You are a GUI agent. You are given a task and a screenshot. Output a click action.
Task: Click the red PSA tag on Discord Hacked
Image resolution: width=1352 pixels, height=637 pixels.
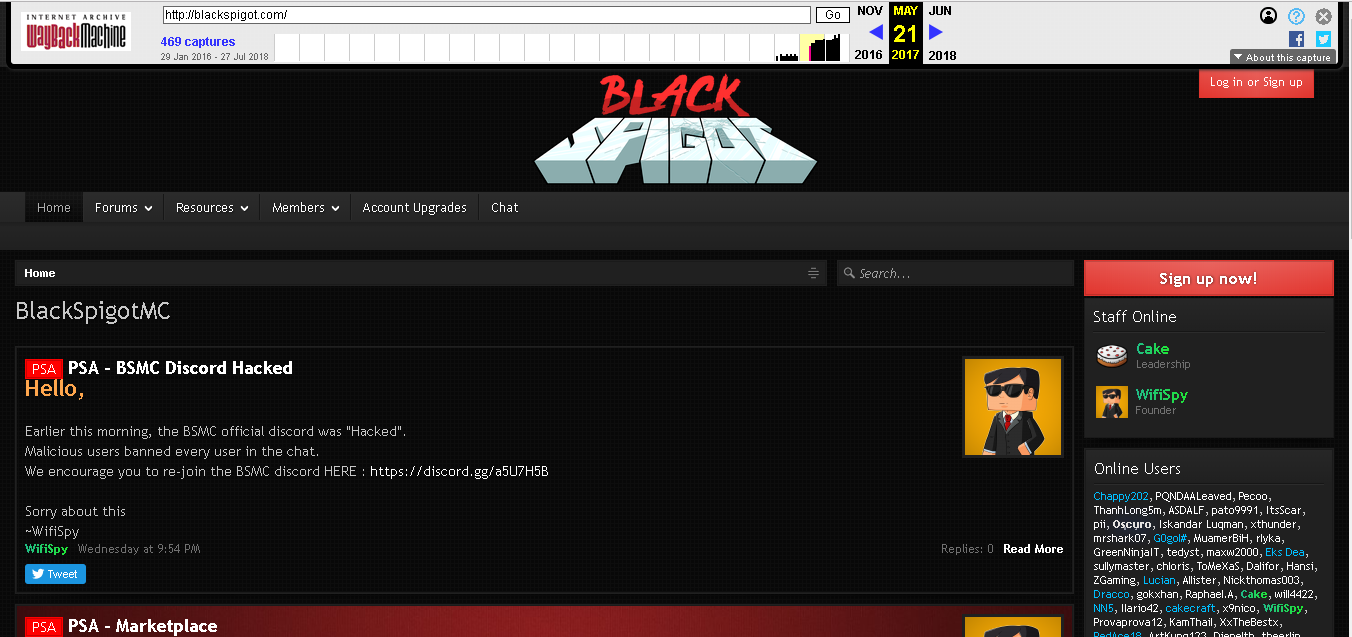click(x=44, y=369)
